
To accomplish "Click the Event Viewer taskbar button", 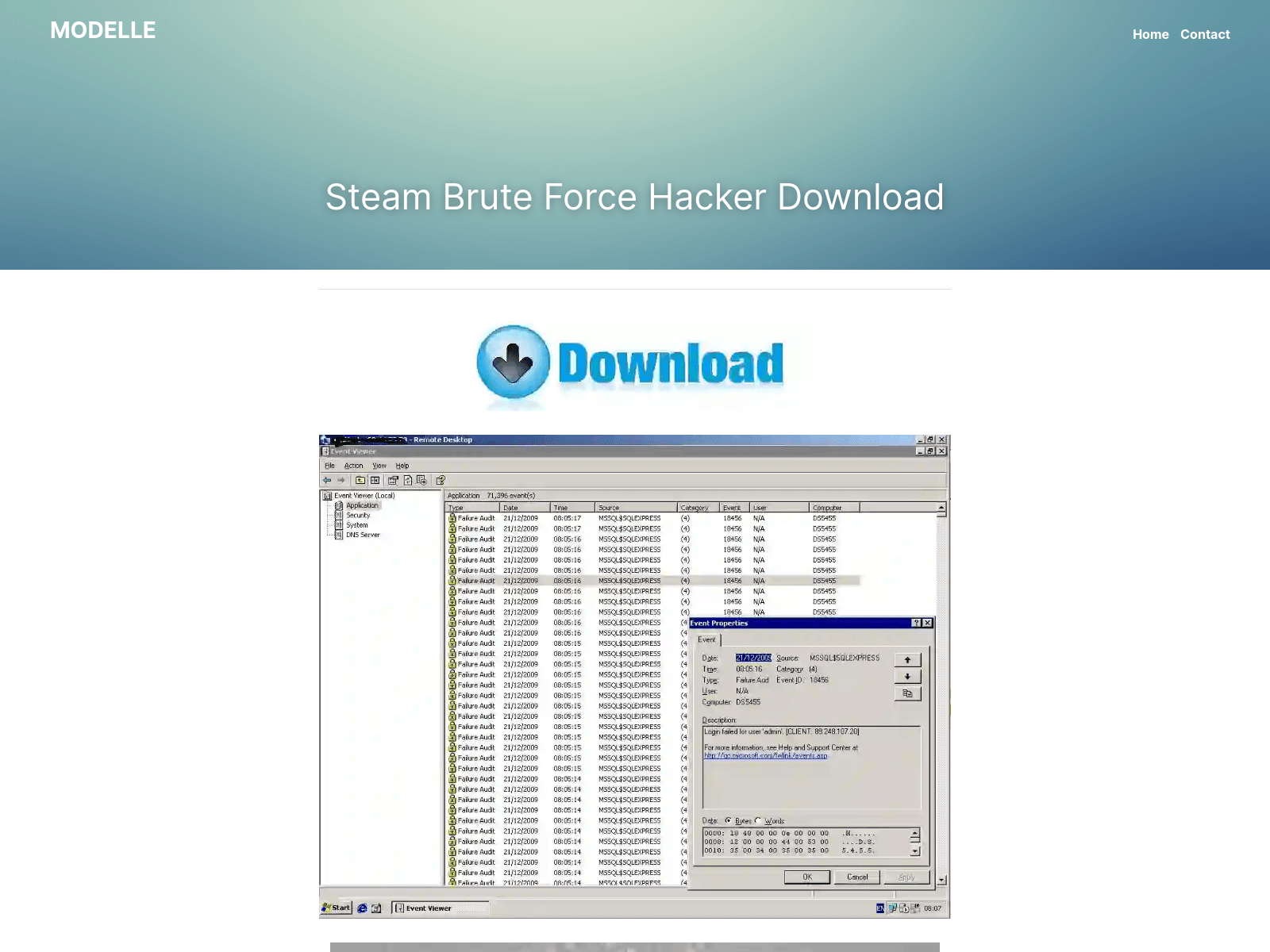I will (x=441, y=908).
